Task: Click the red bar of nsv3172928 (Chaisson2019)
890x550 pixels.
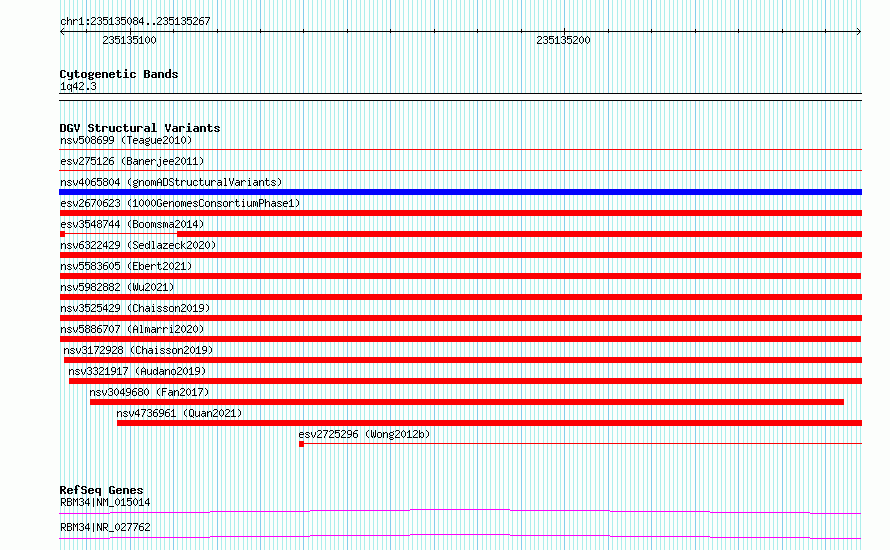Action: 463,360
